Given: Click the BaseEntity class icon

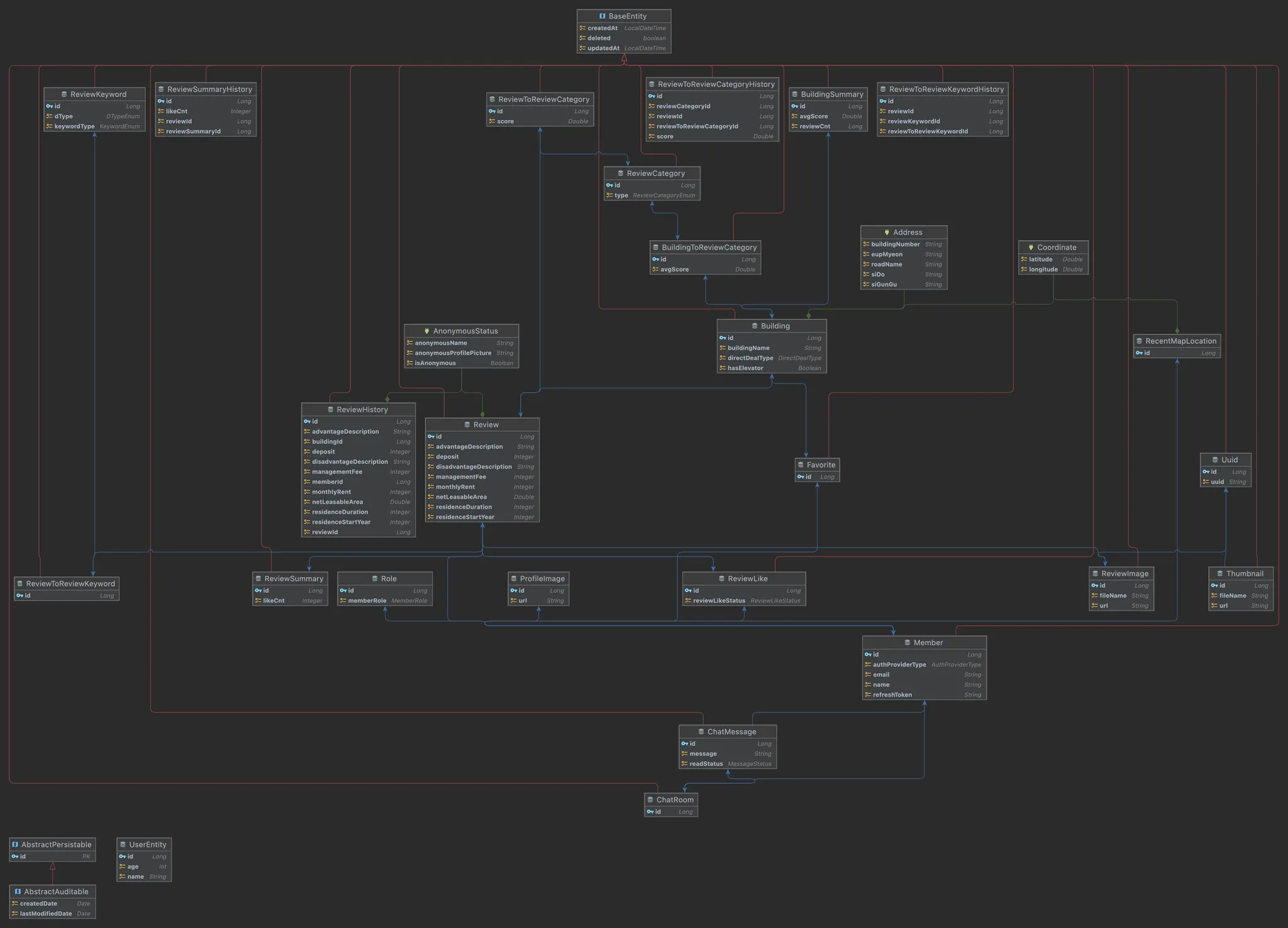Looking at the screenshot, I should [x=602, y=16].
